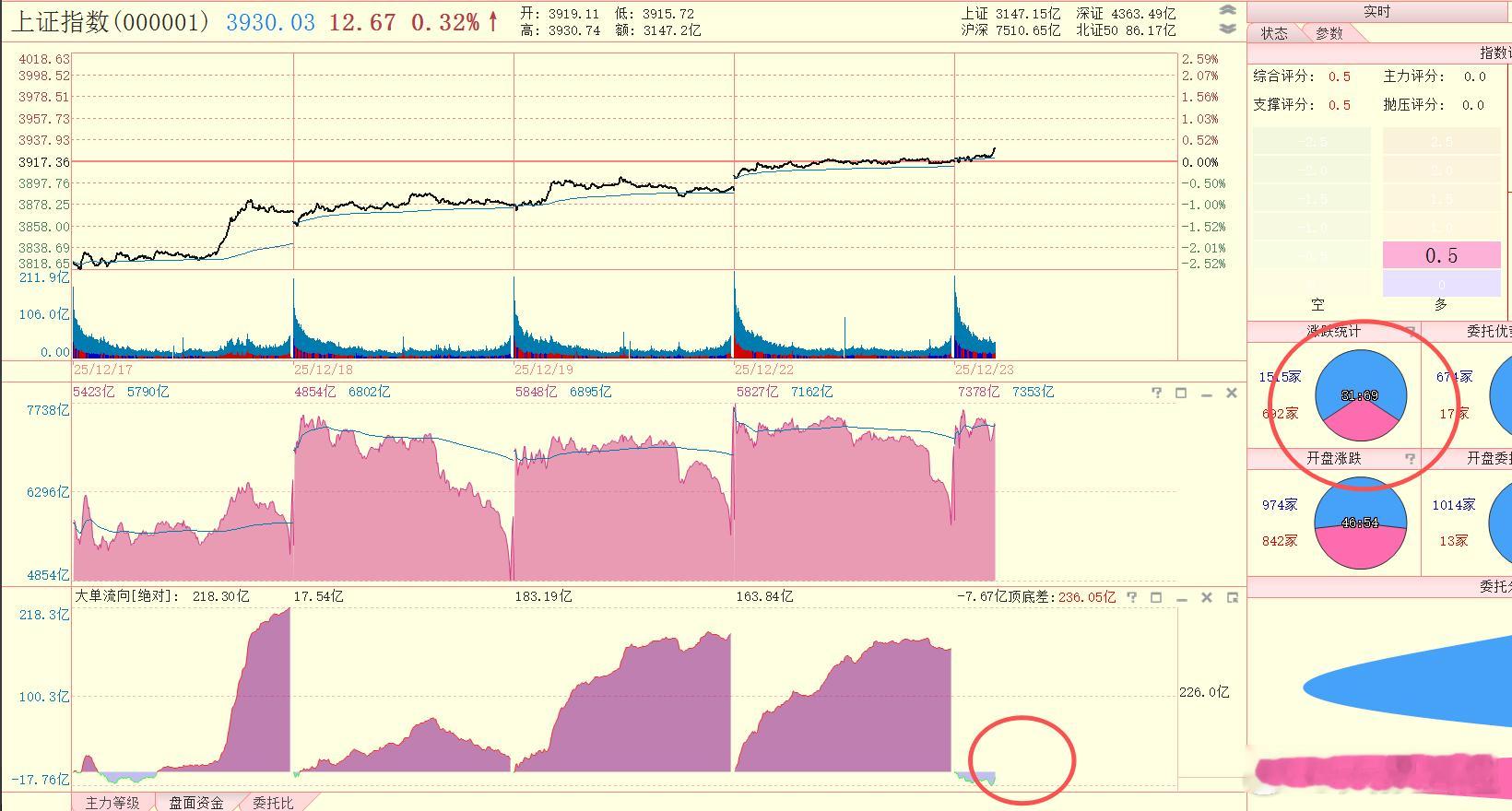Click the 974家 count
Image resolution: width=1512 pixels, height=811 pixels.
click(x=1280, y=504)
